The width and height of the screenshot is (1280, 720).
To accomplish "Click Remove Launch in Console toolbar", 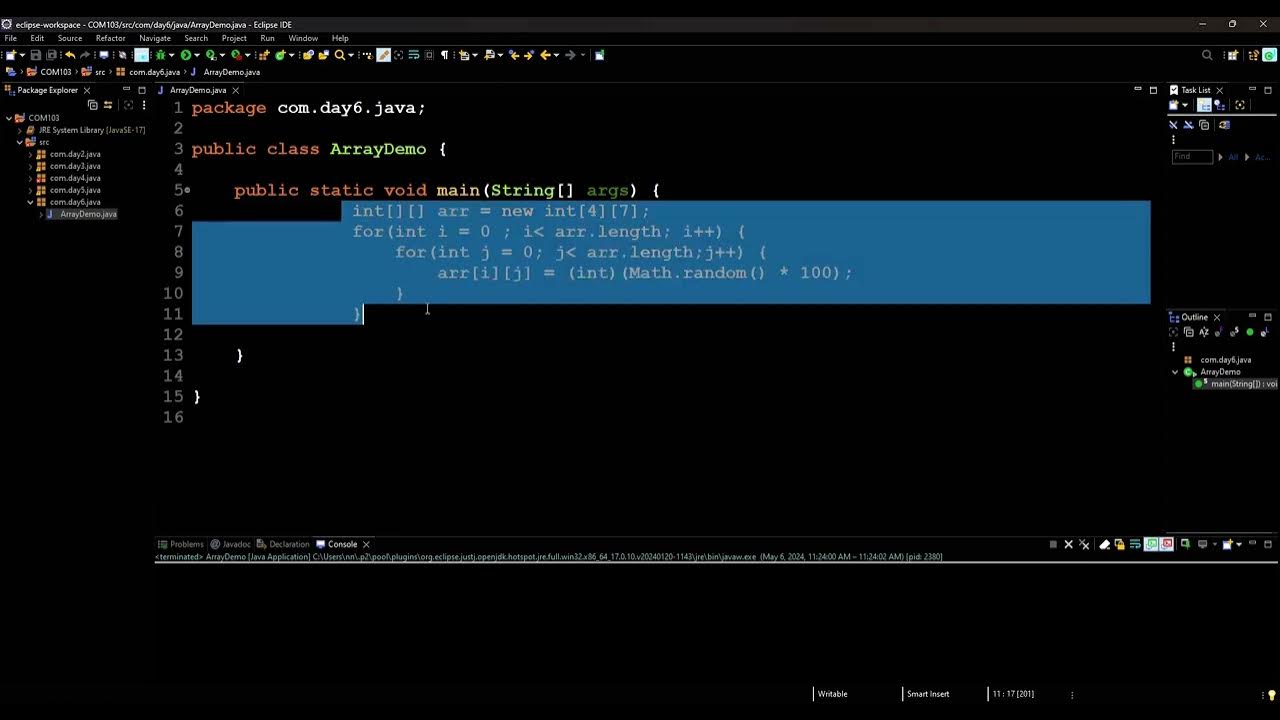I will (x=1069, y=544).
